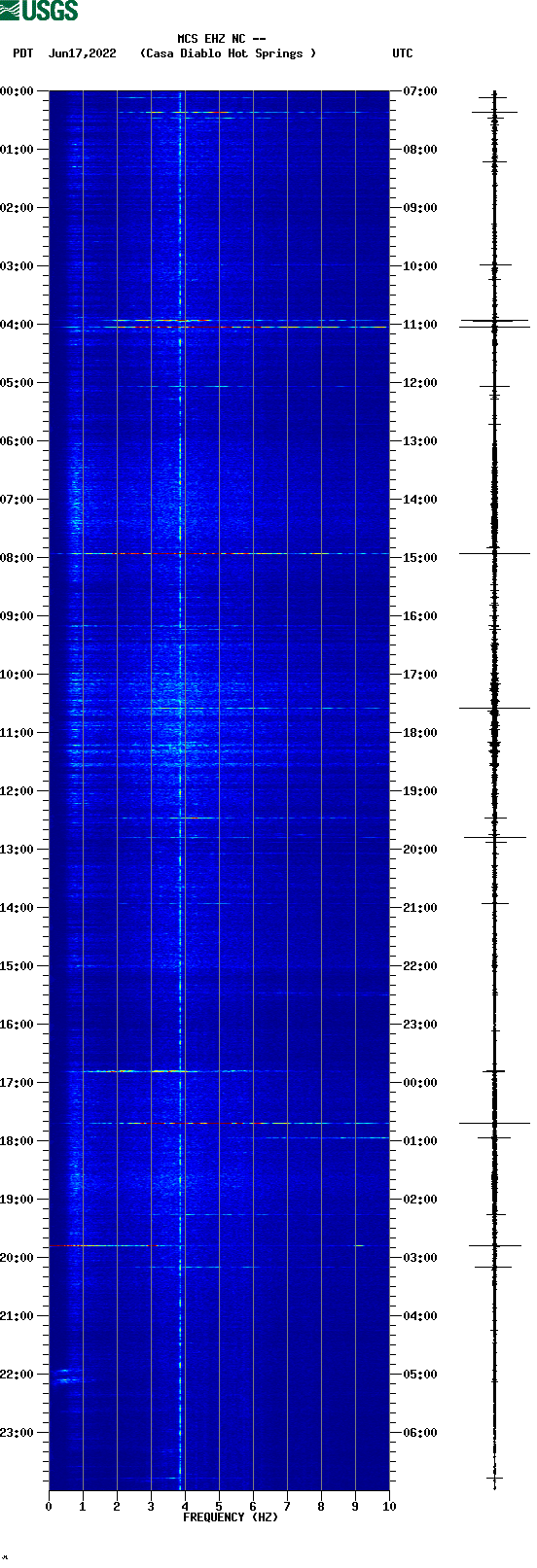The image size is (537, 1568).
Task: Click UTC time label '08:00'
Action: pyautogui.click(x=420, y=150)
